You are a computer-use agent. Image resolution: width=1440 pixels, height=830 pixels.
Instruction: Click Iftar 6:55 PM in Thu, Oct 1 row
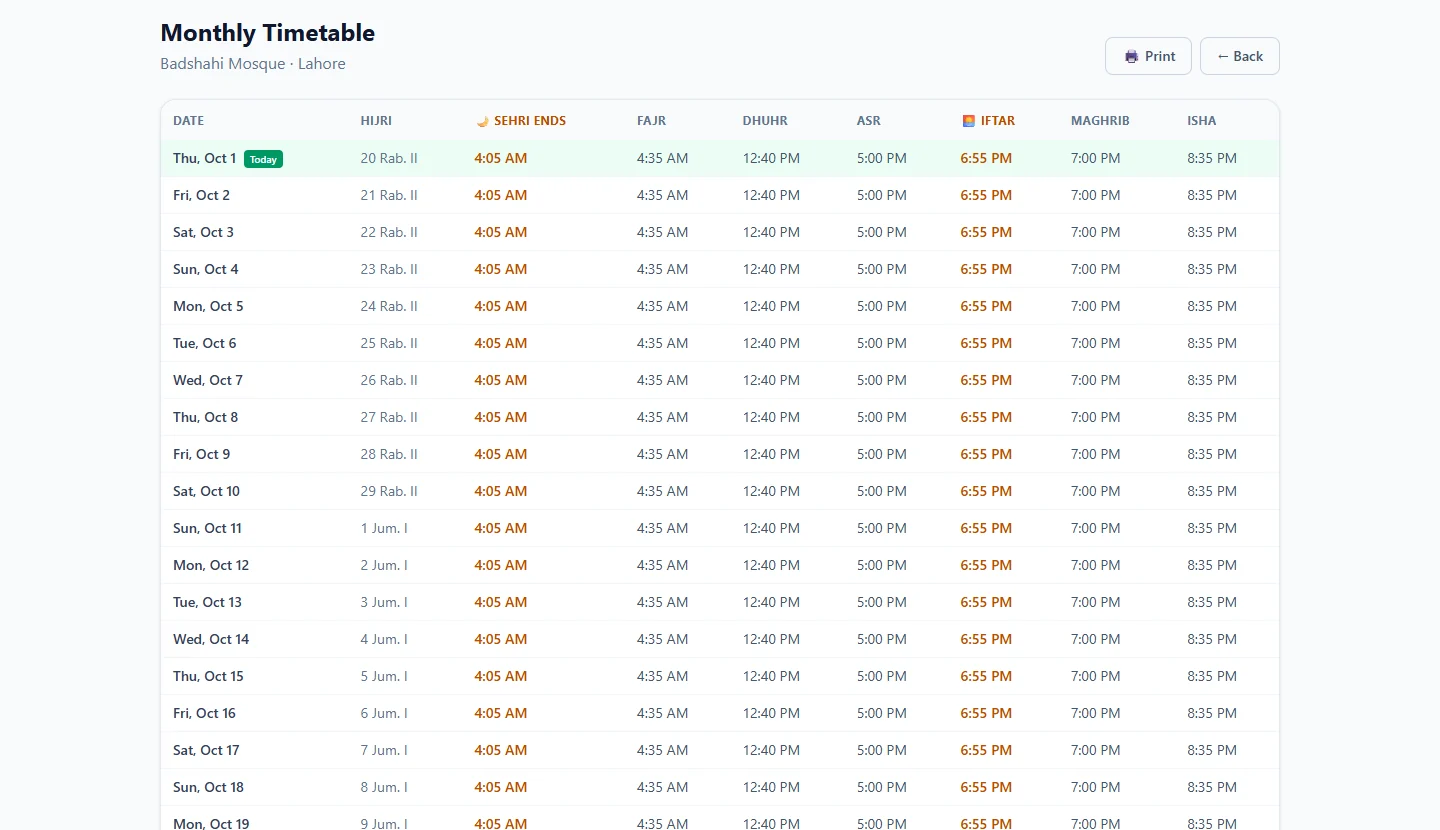[x=986, y=158]
